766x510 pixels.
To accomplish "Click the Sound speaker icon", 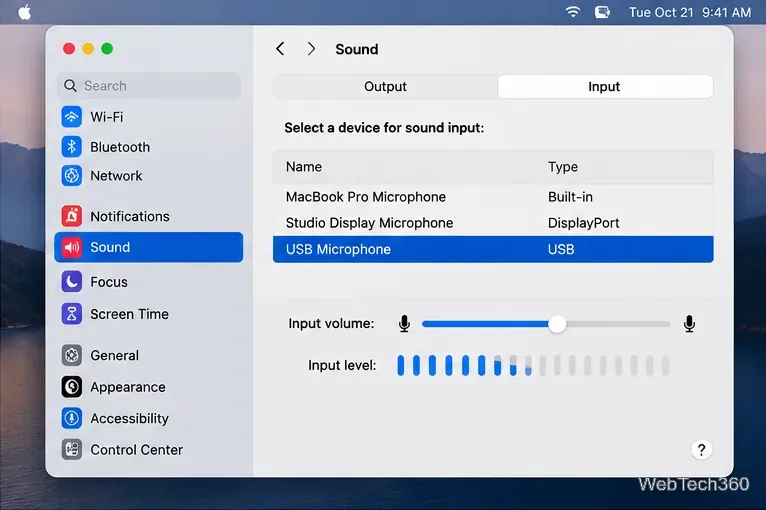I will coord(72,247).
